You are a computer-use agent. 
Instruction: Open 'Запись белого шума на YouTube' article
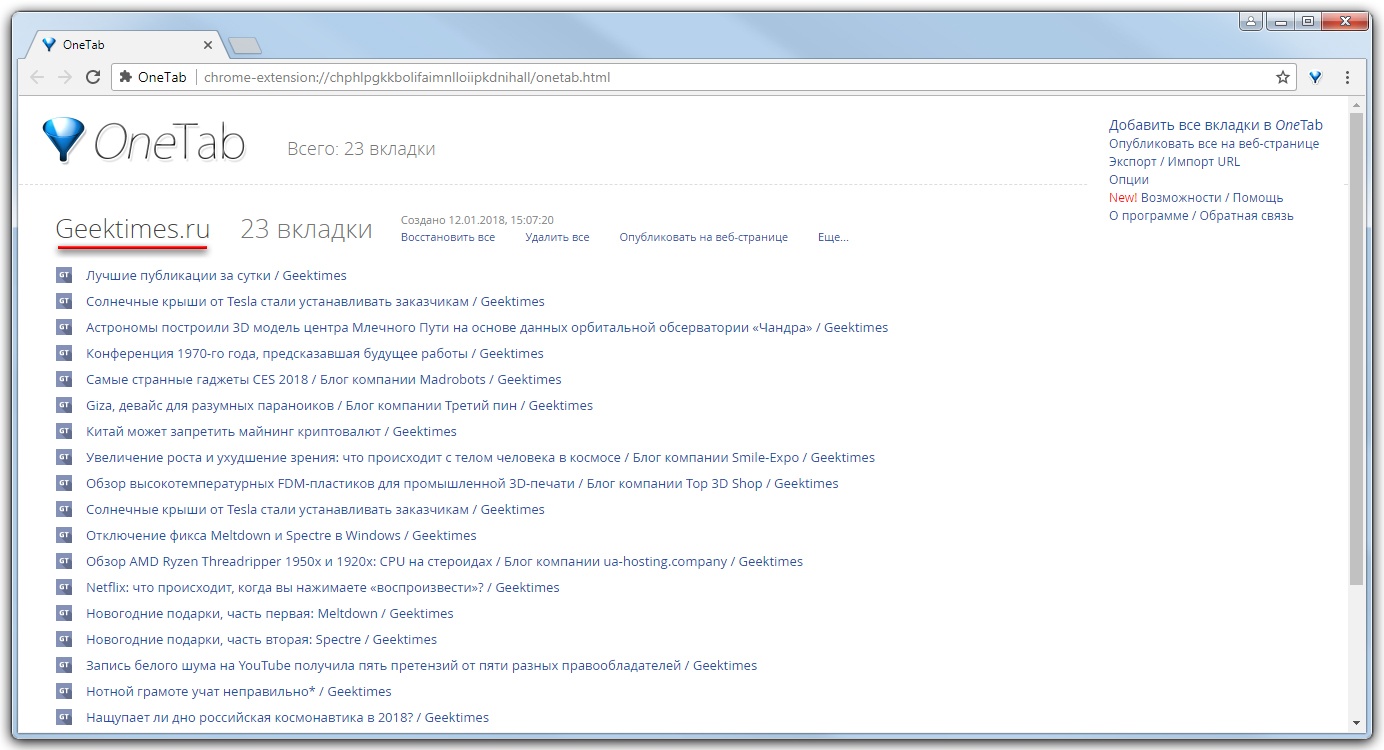coord(421,665)
